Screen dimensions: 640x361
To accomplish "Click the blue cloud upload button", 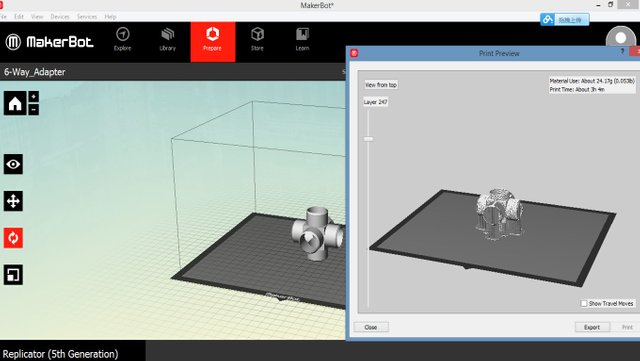I will (564, 19).
